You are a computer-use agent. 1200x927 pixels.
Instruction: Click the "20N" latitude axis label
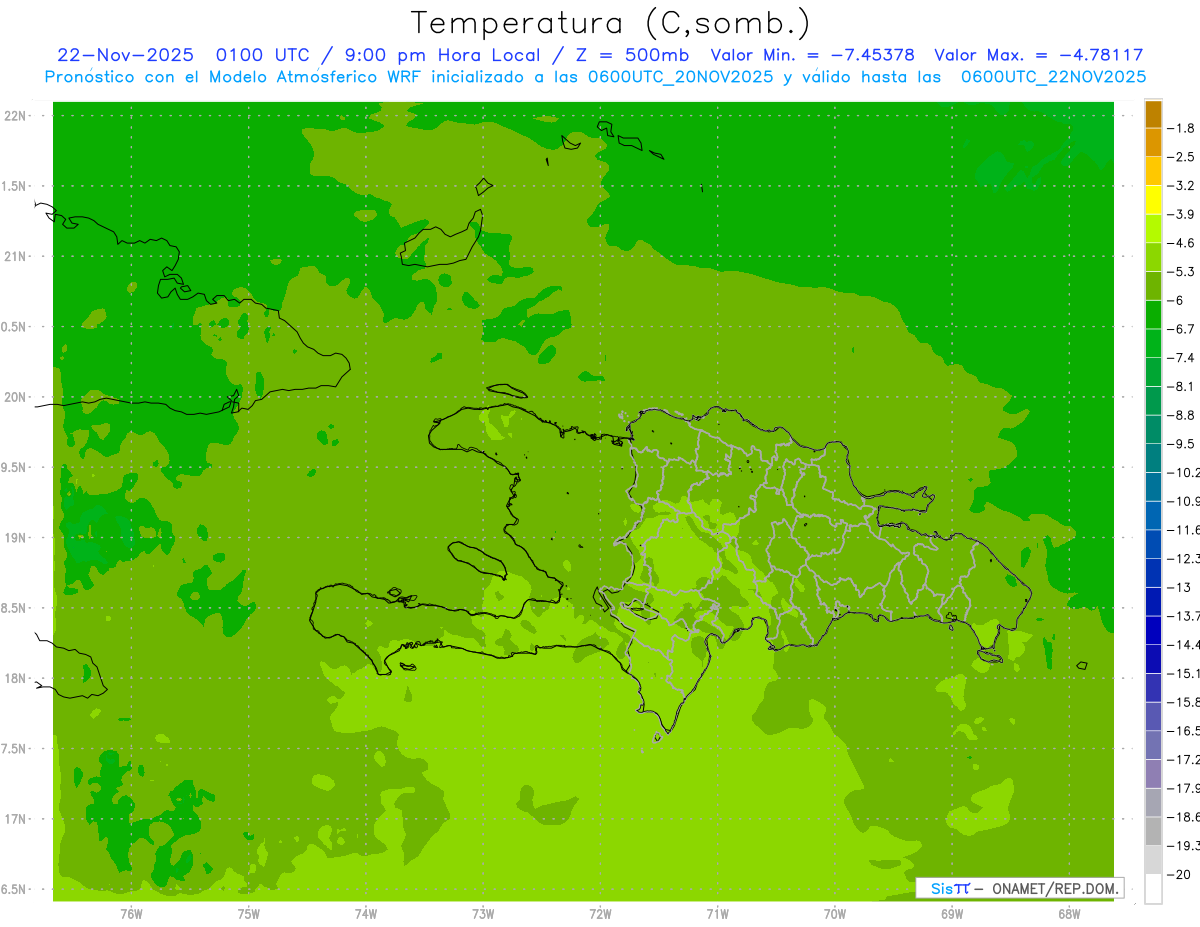(15, 397)
